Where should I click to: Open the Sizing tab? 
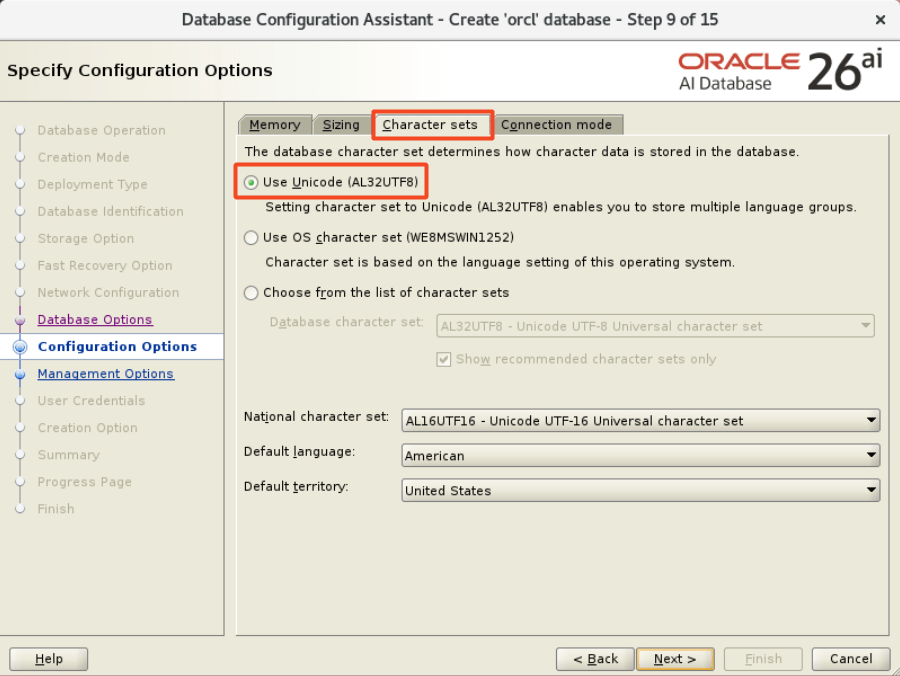(x=341, y=125)
